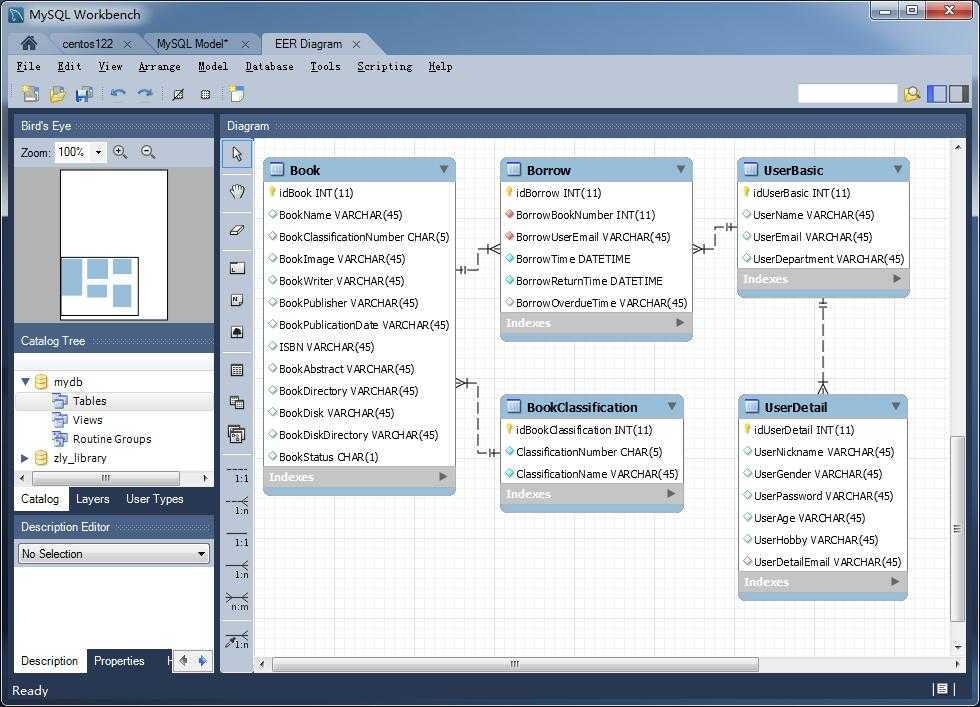Open the Zoom percentage dropdown
980x707 pixels.
pos(98,153)
